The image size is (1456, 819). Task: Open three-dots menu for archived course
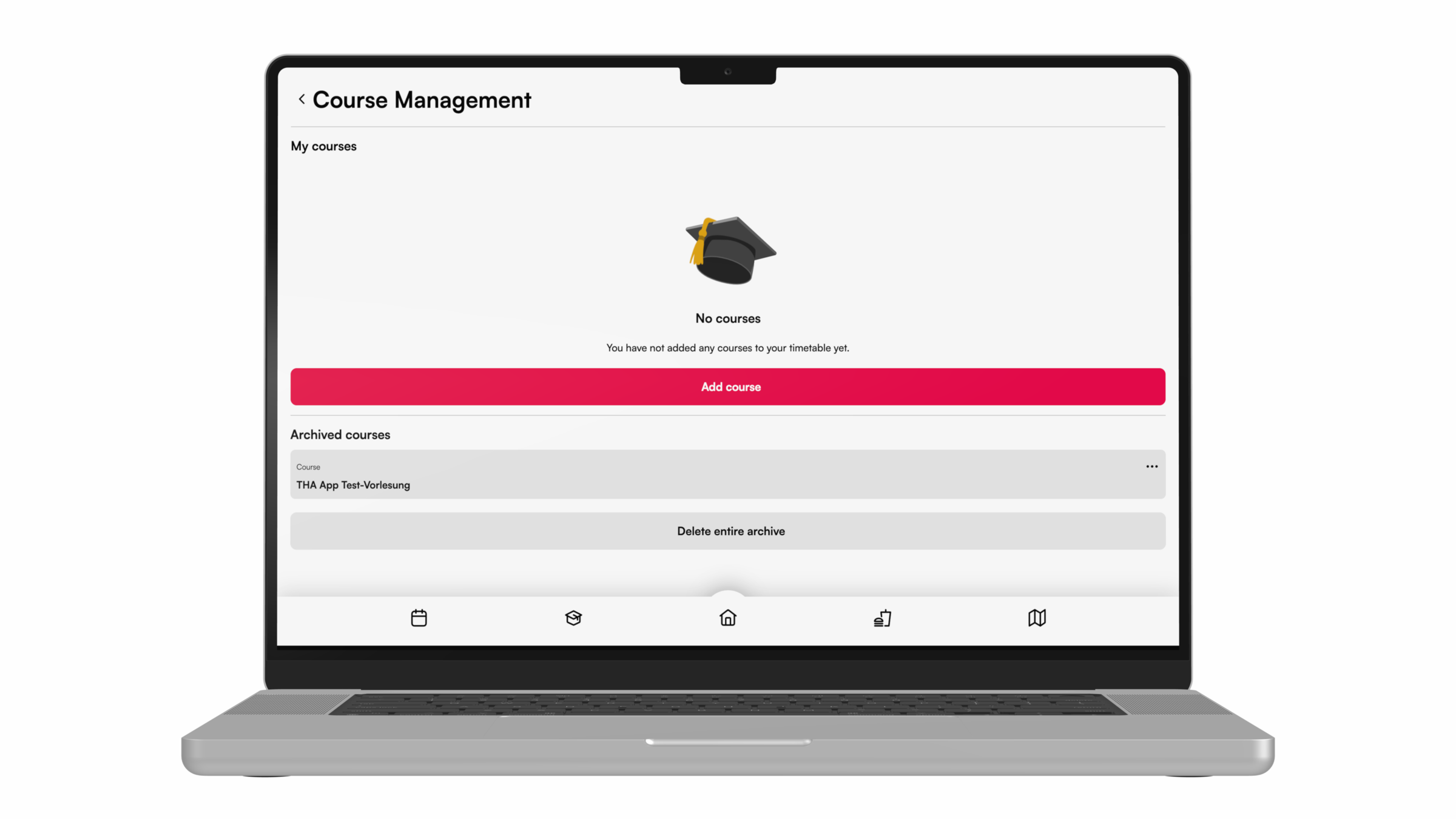click(x=1151, y=467)
